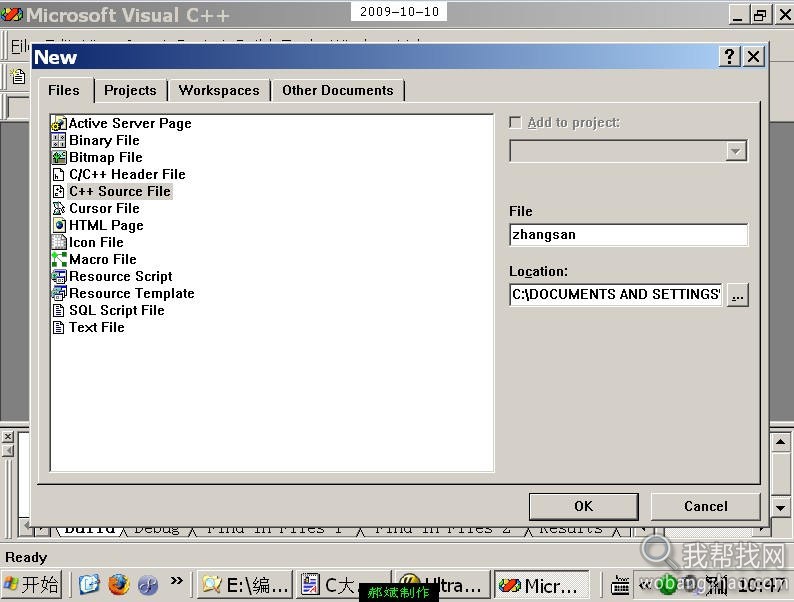The width and height of the screenshot is (794, 602).
Task: Select the Bitmap File icon
Action: [59, 157]
